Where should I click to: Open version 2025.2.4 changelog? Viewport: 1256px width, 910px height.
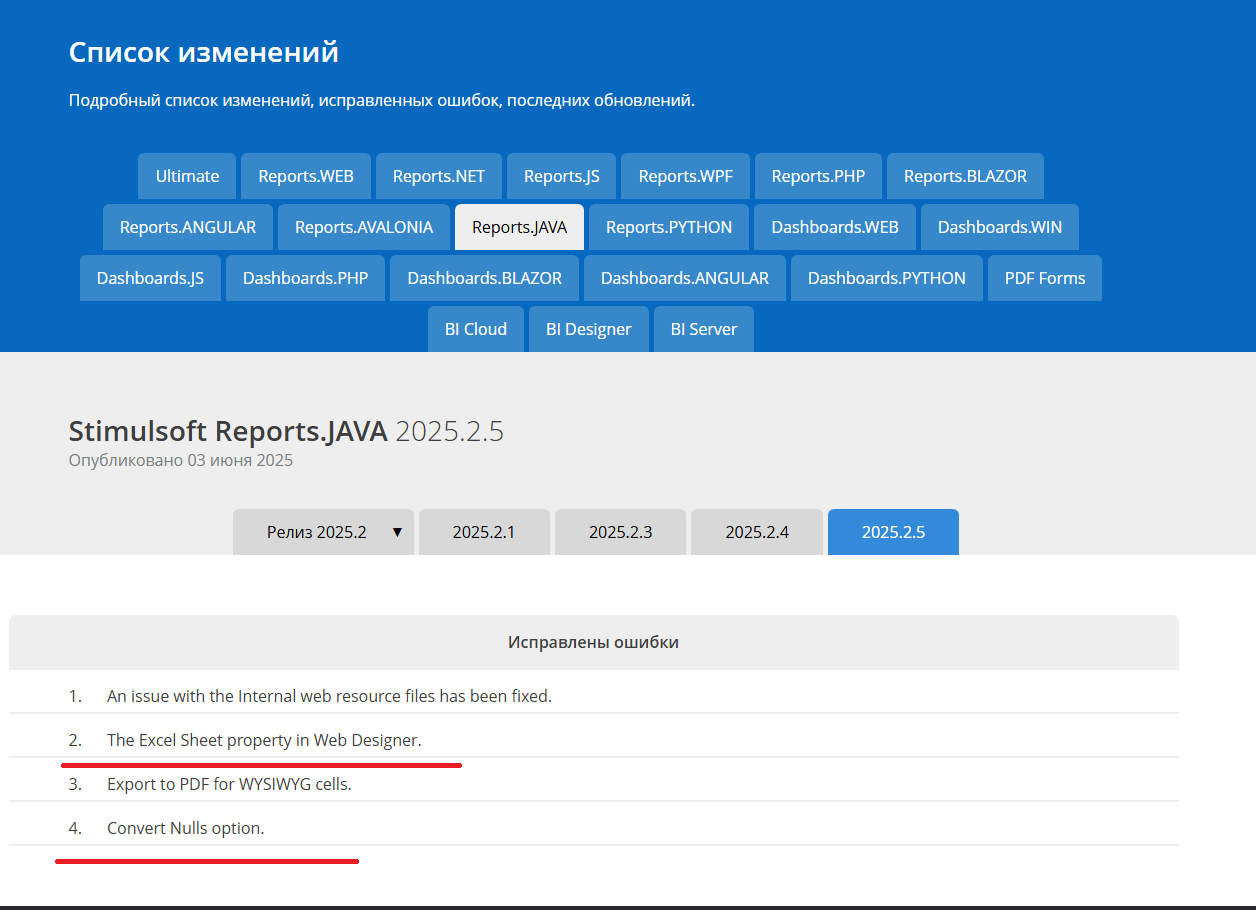point(757,532)
